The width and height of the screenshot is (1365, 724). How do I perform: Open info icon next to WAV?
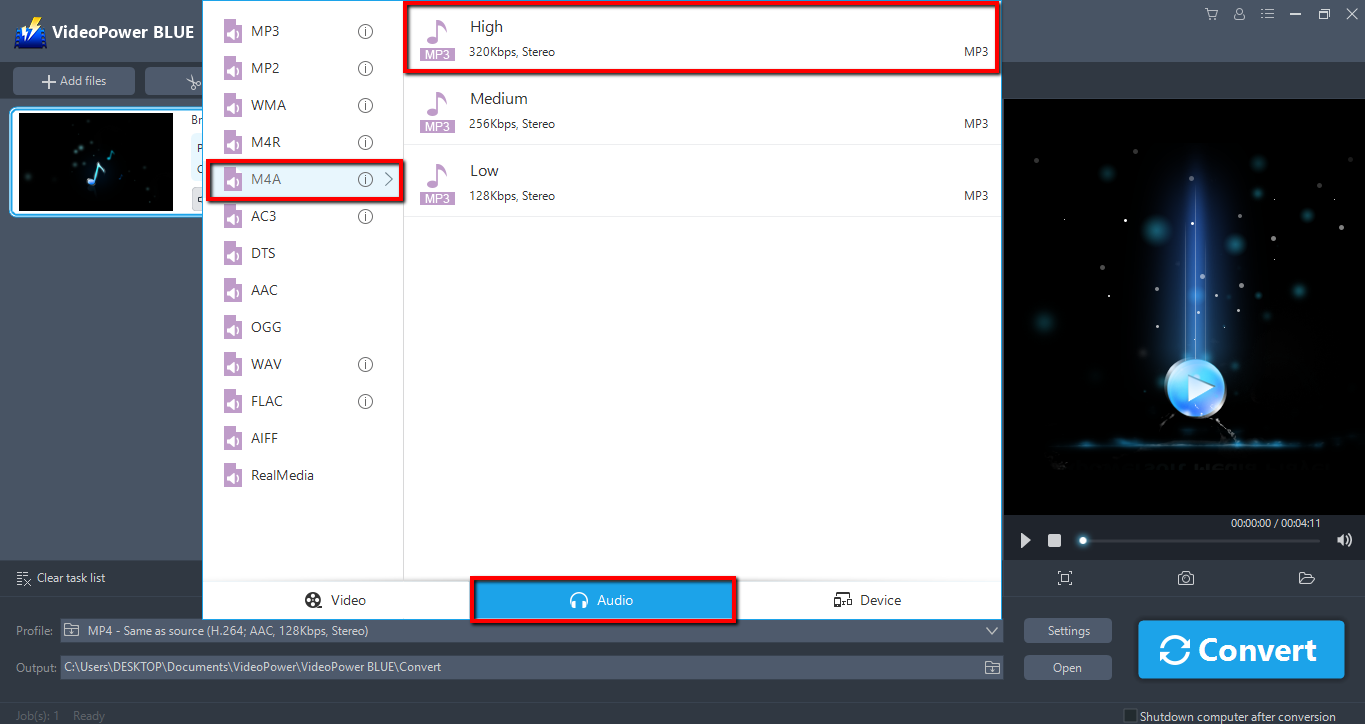coord(365,364)
